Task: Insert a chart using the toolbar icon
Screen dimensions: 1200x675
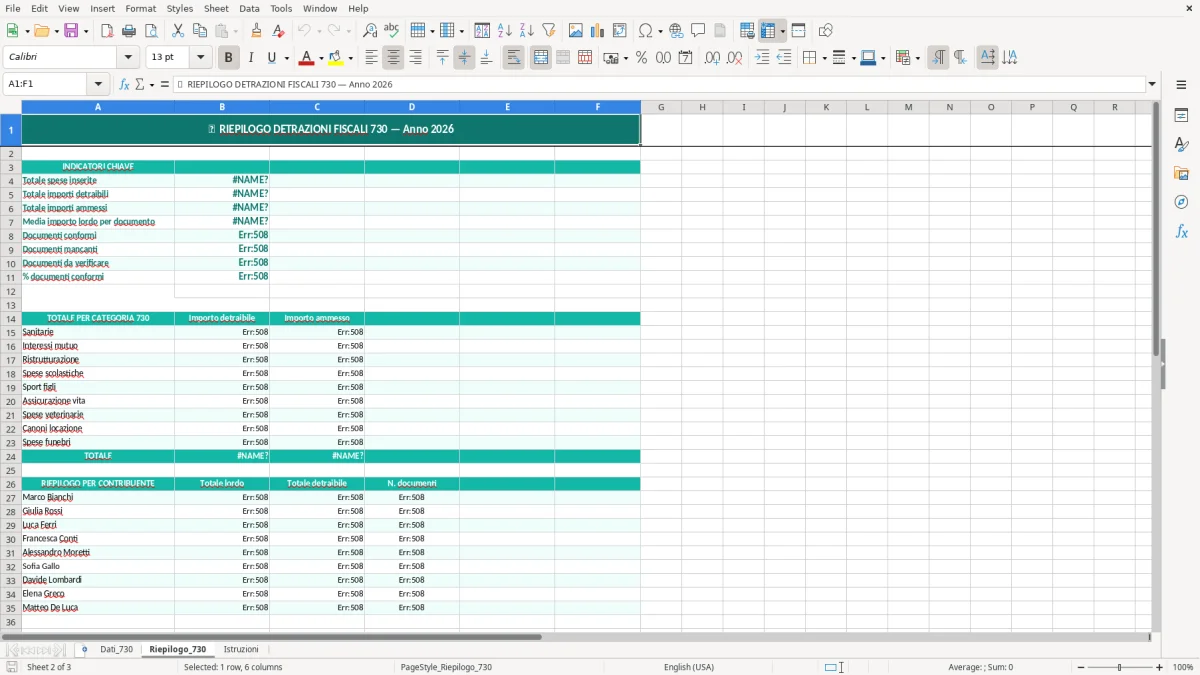Action: click(x=598, y=31)
